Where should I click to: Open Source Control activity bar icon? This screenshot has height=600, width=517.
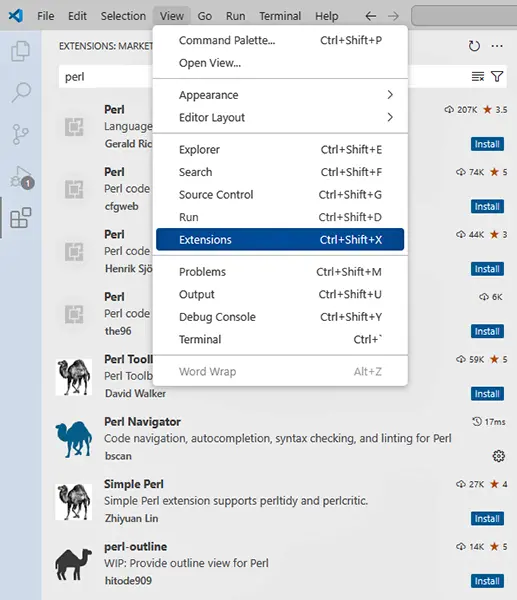pos(20,134)
